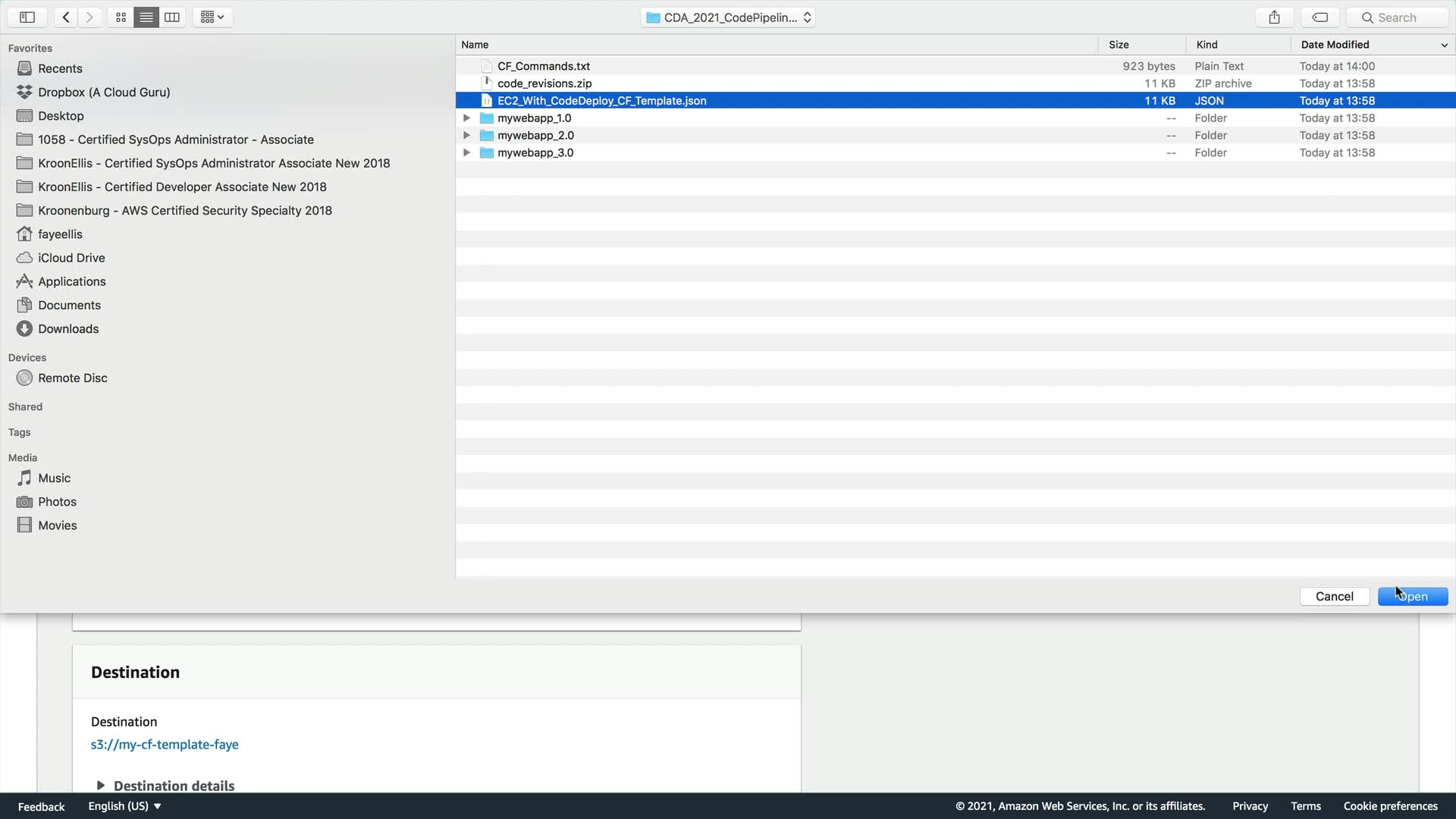The height and width of the screenshot is (819, 1456).
Task: Sort files by Size column header
Action: click(x=1119, y=45)
